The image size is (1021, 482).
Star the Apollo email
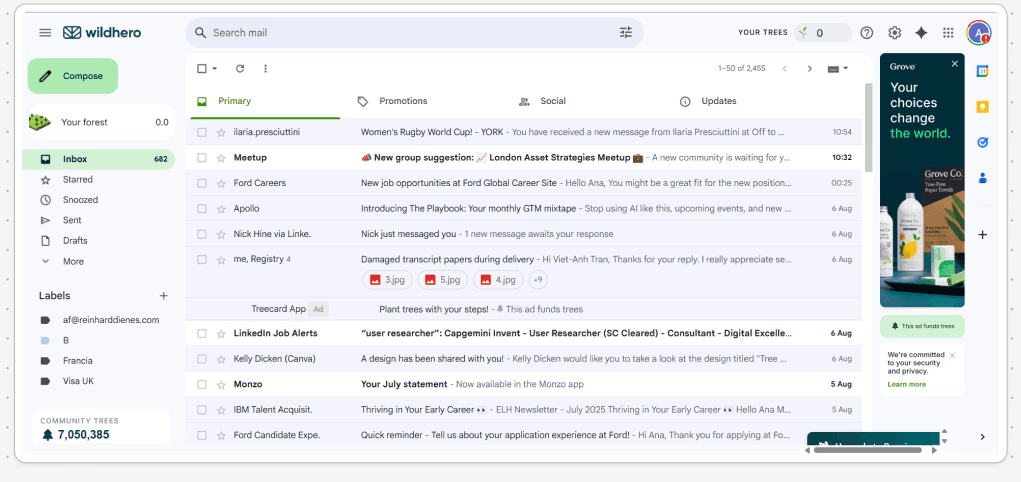click(x=221, y=208)
